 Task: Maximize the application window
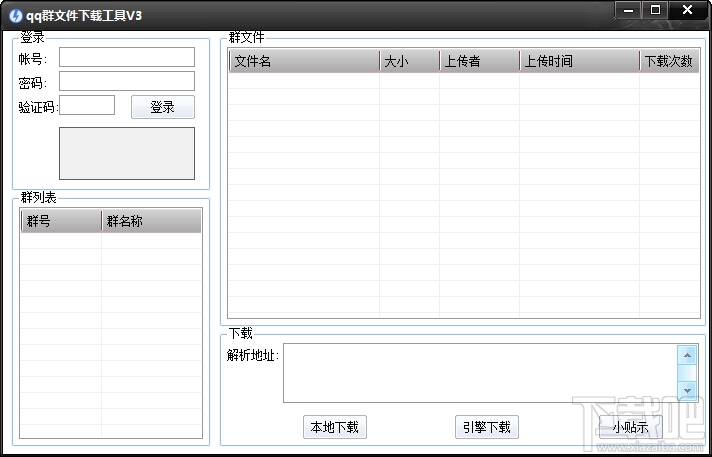click(x=655, y=10)
